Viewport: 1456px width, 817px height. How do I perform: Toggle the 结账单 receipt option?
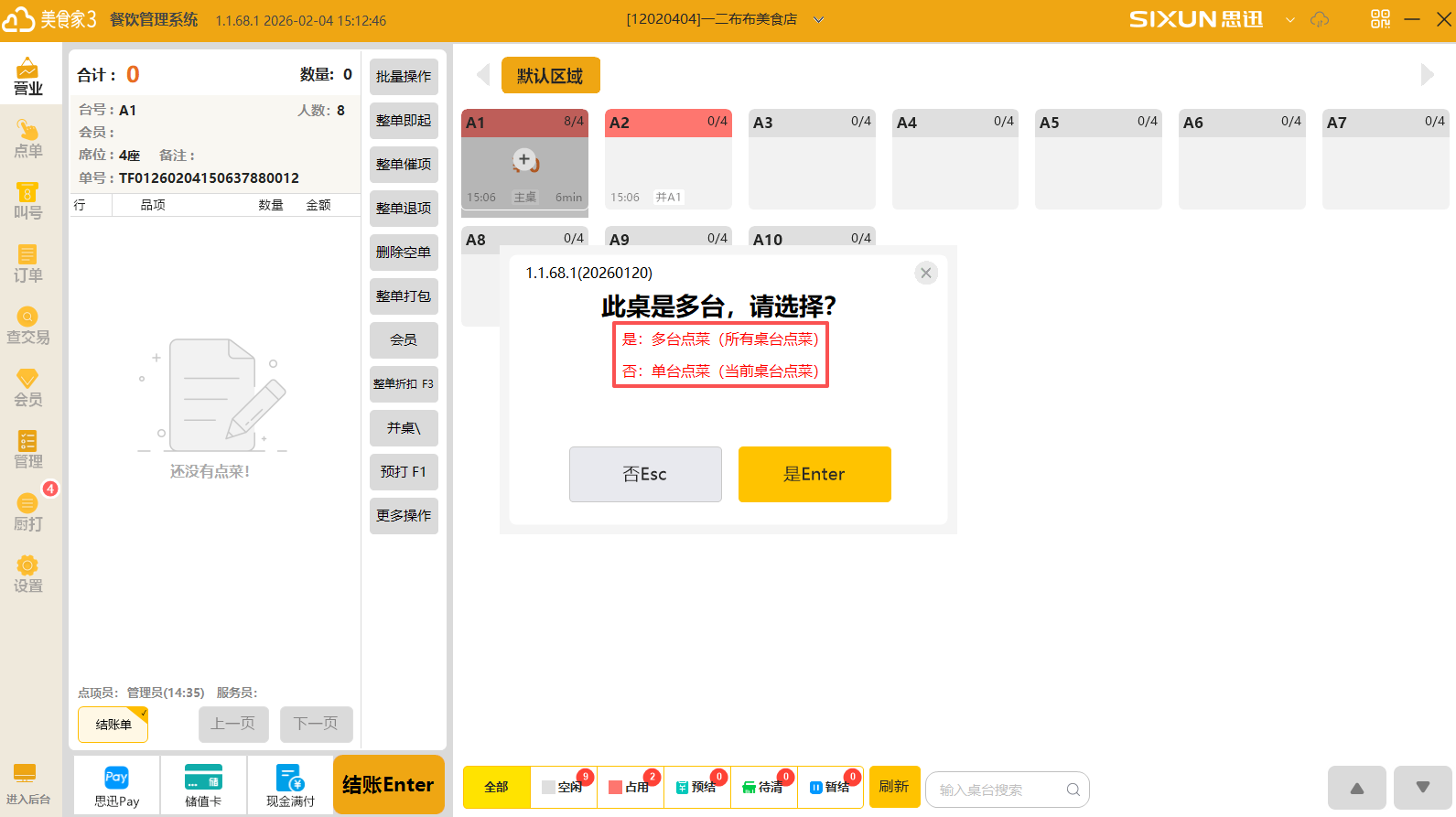coord(113,725)
